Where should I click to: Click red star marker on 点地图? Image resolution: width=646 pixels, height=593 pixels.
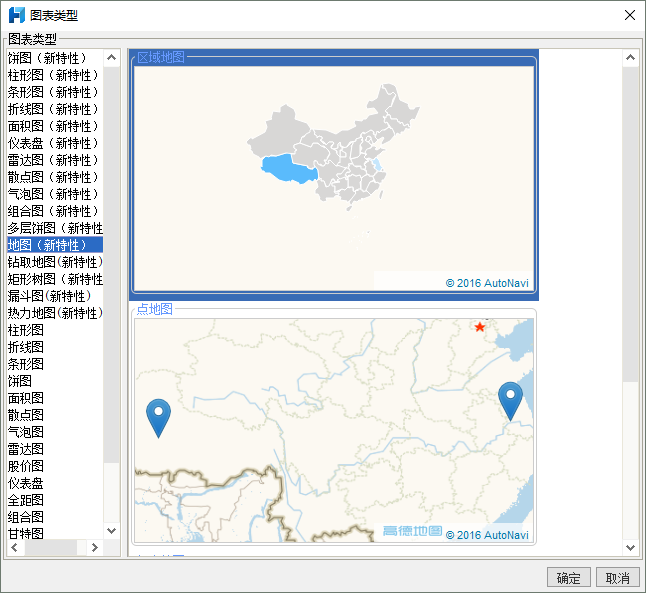coord(480,327)
